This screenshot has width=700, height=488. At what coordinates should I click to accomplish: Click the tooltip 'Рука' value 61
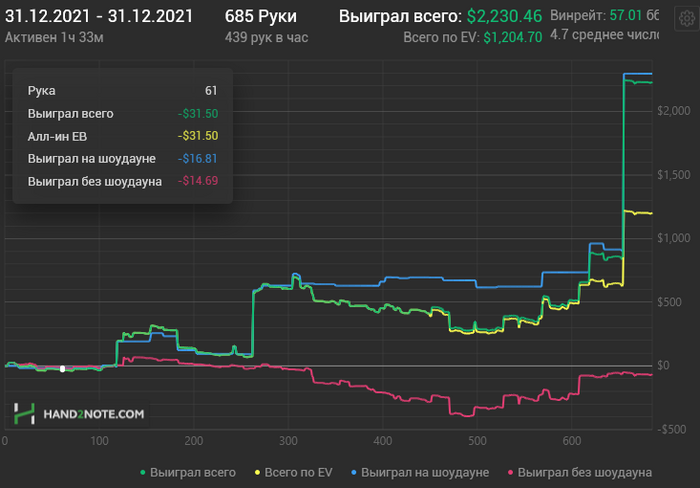(x=211, y=91)
